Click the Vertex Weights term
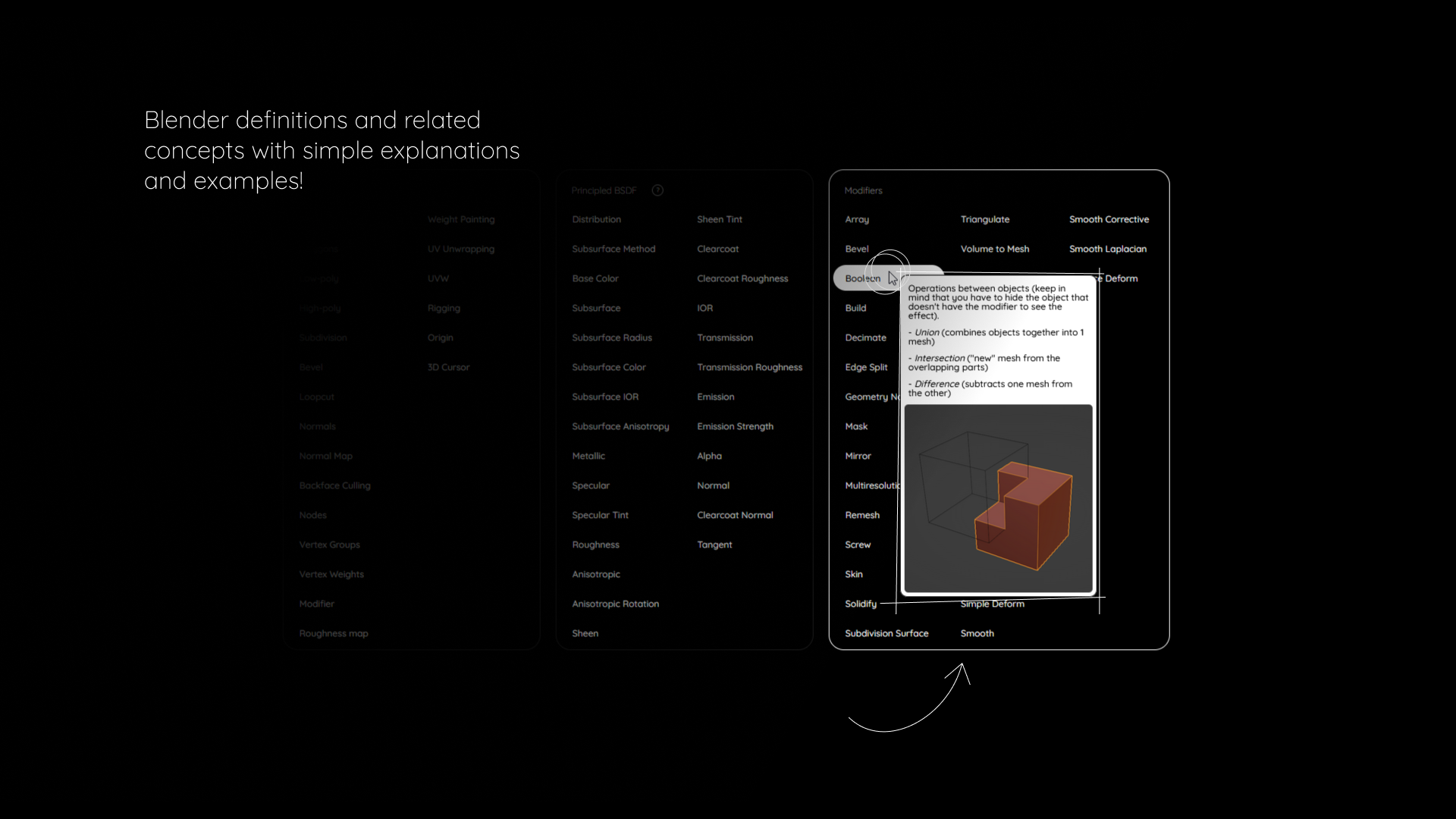The image size is (1456, 819). coord(331,574)
